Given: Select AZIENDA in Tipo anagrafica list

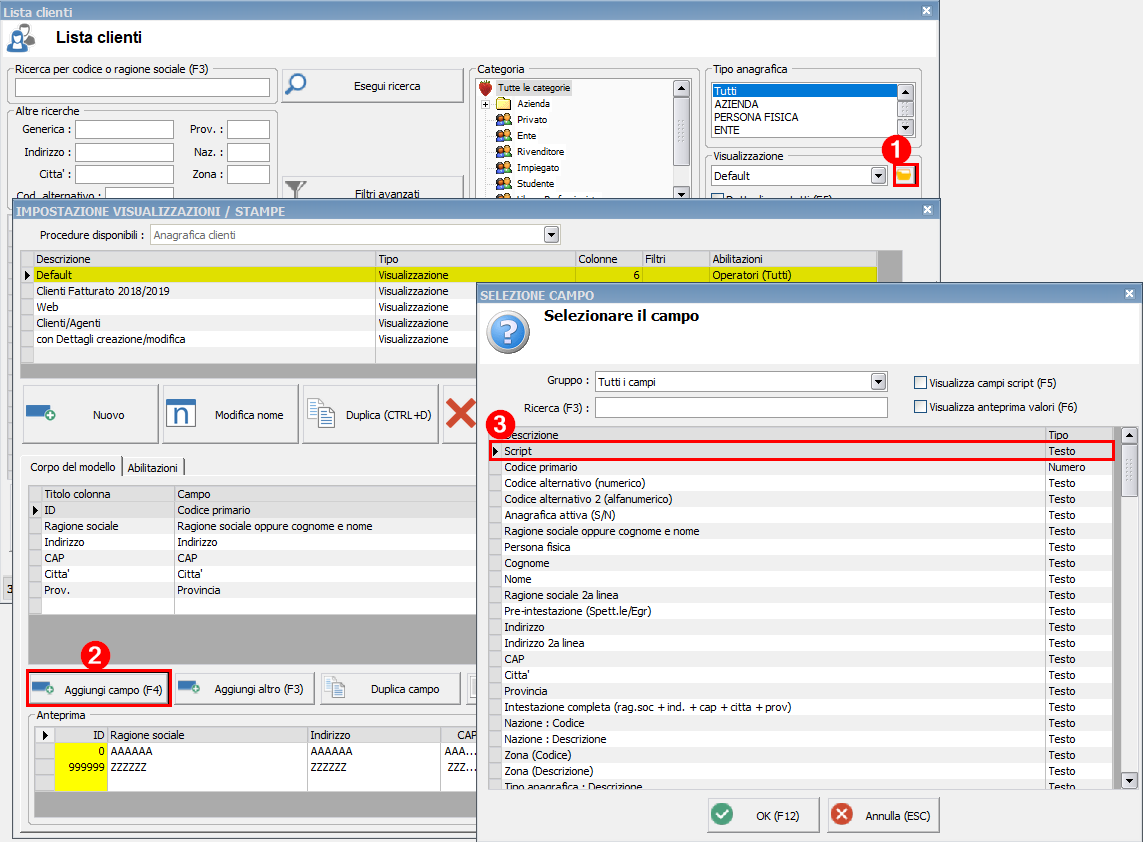Looking at the screenshot, I should (x=804, y=104).
